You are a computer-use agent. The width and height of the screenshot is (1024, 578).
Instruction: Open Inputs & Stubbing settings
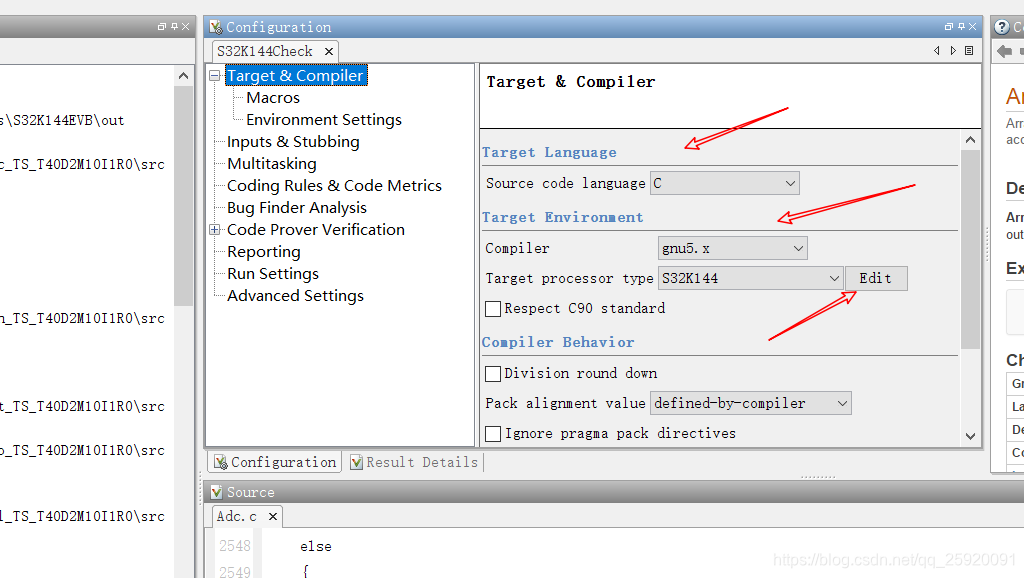(x=293, y=142)
